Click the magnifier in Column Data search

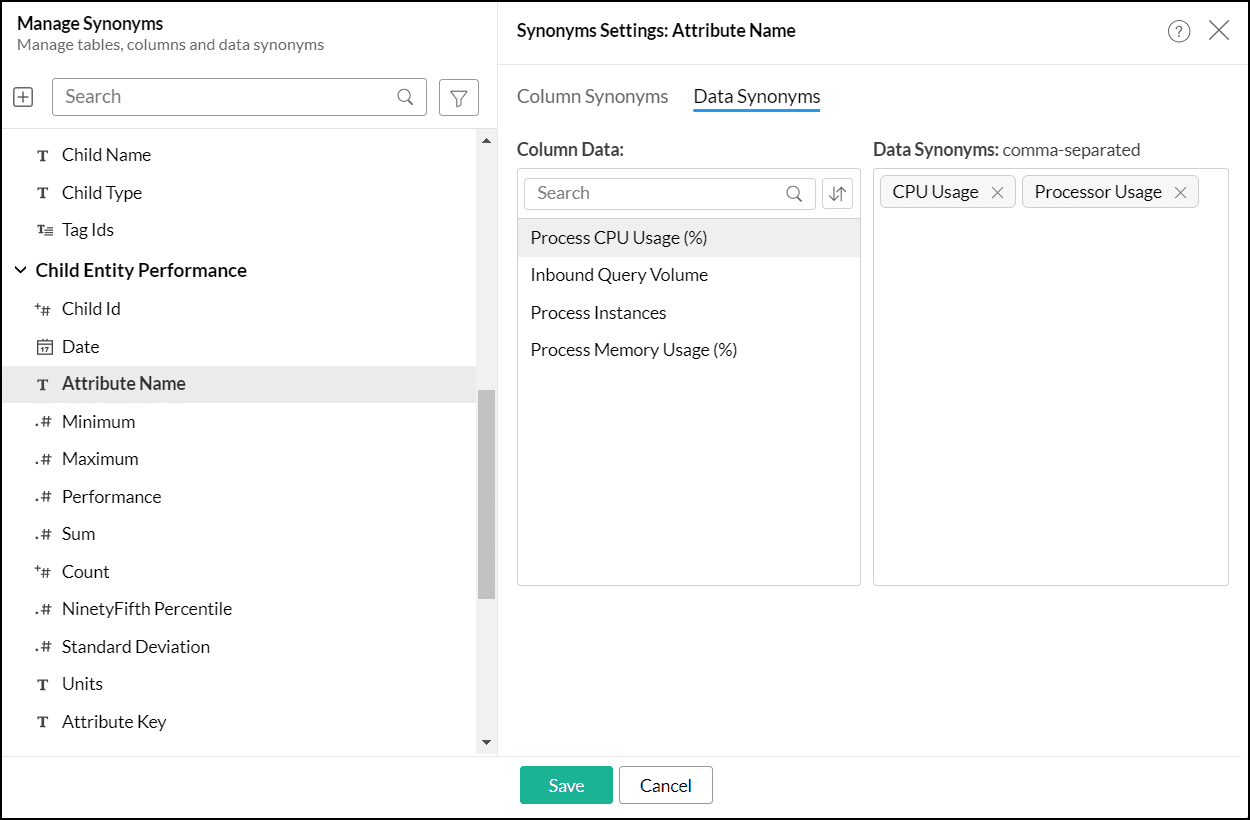[x=794, y=194]
